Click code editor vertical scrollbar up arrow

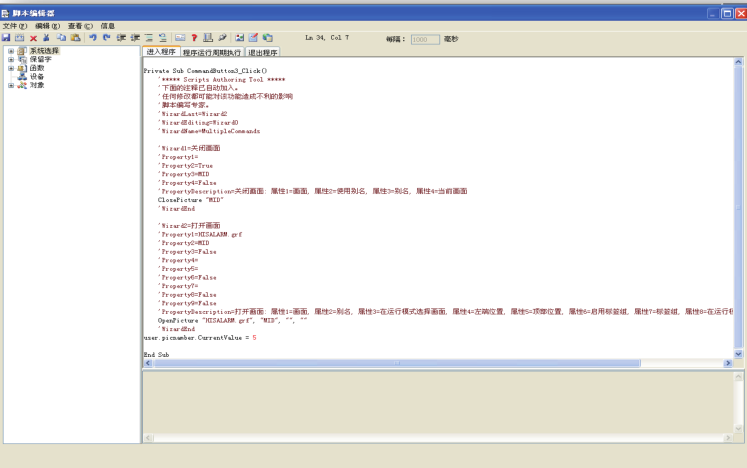tap(738, 62)
